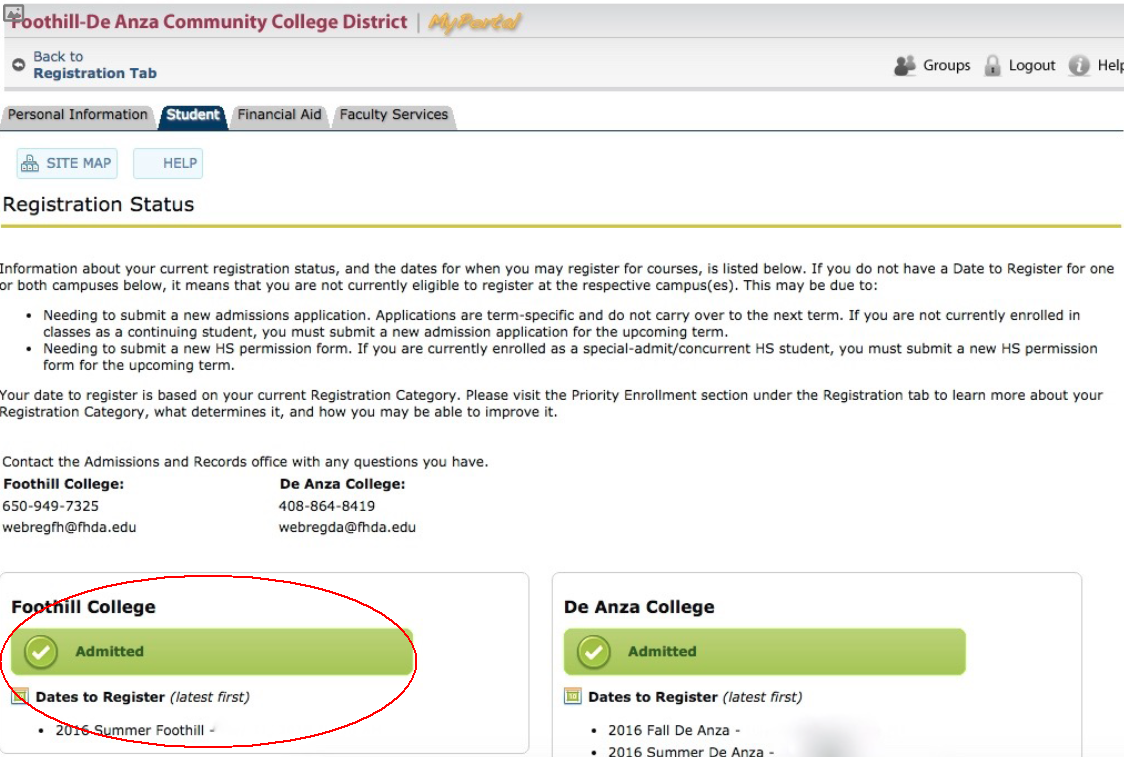Click the Foothill Admitted green checkmark icon
This screenshot has width=1124, height=757.
tap(41, 652)
